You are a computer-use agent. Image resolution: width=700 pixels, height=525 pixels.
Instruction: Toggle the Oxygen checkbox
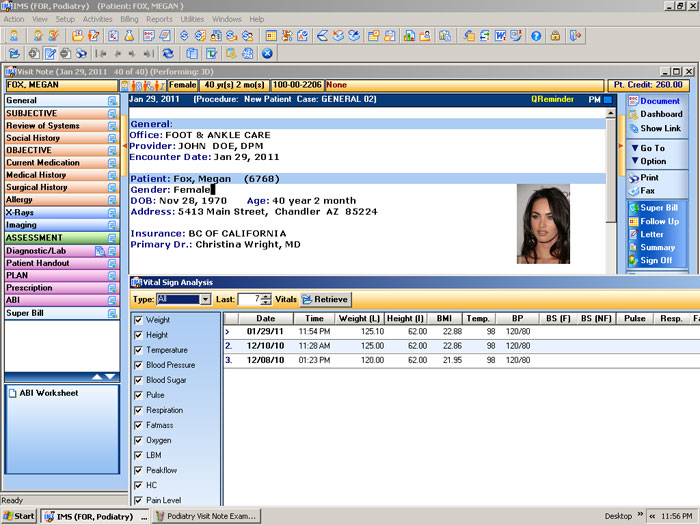point(138,440)
